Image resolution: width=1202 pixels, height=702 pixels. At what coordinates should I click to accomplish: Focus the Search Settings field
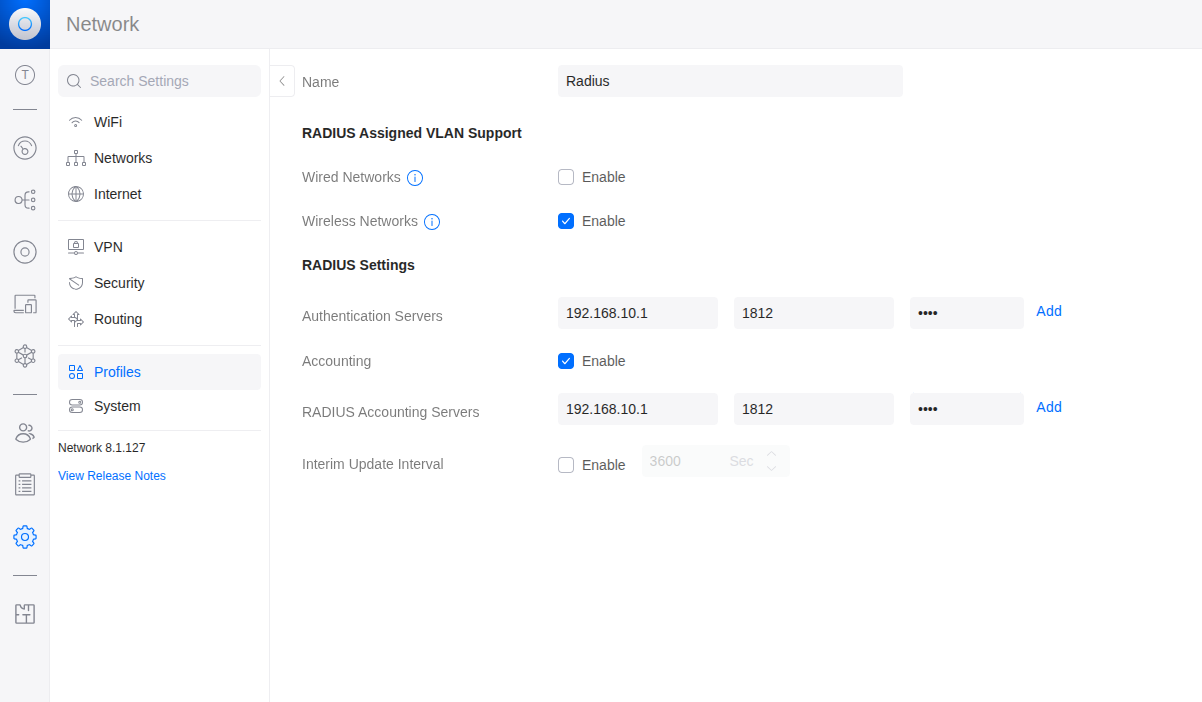coord(159,81)
